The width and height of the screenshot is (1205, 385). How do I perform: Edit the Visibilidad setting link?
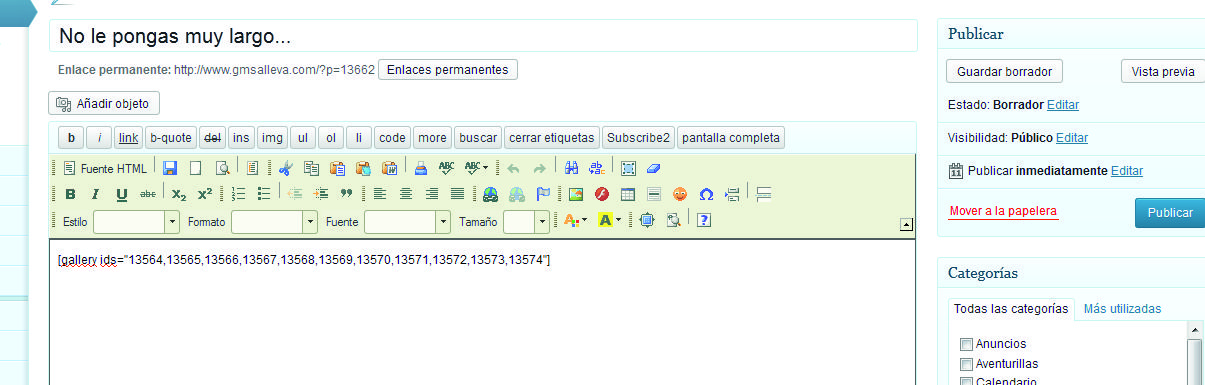coord(1072,138)
